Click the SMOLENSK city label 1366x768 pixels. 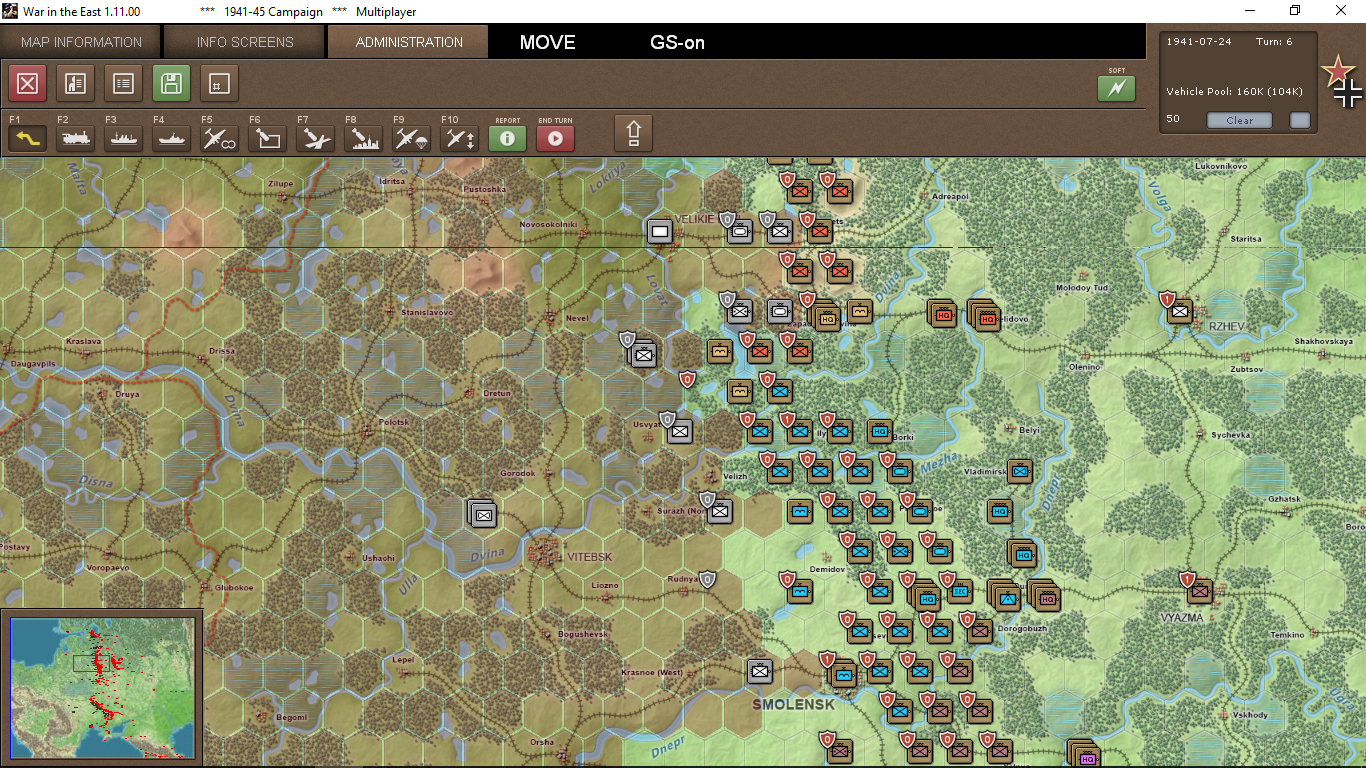(x=793, y=704)
